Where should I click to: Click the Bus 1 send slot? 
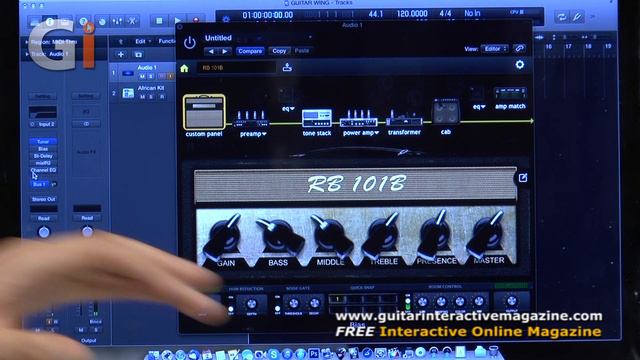(39, 184)
